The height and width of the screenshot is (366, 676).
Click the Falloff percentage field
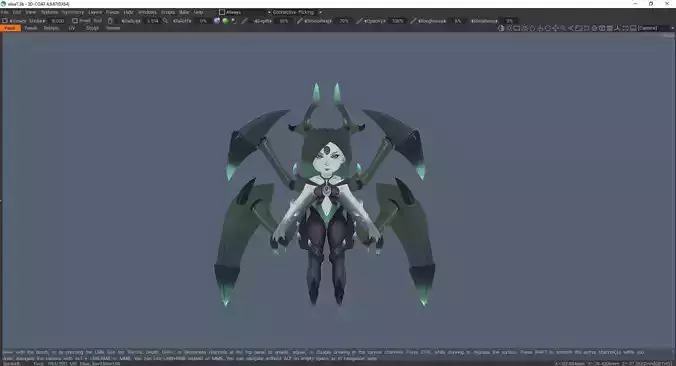pos(203,21)
